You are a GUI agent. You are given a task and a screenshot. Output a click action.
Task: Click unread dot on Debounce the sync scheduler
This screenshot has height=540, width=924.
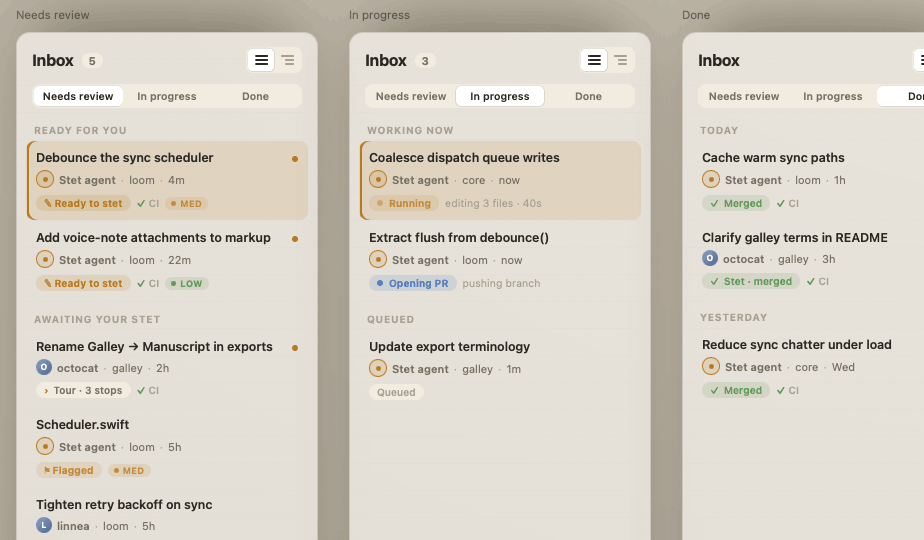point(295,159)
